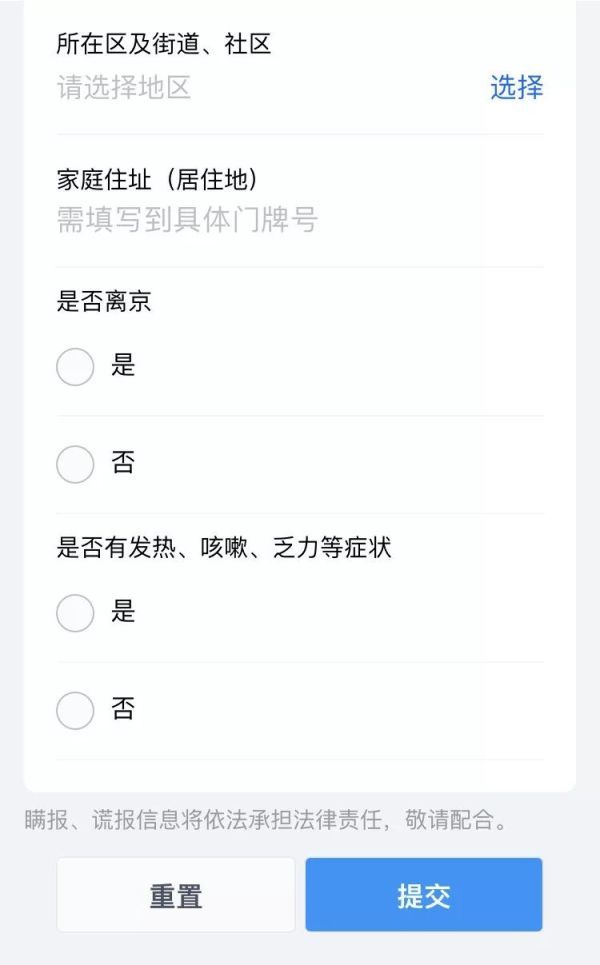
Task: Choose 是 radio circle for 发热咳嗽 symptoms
Action: (75, 613)
